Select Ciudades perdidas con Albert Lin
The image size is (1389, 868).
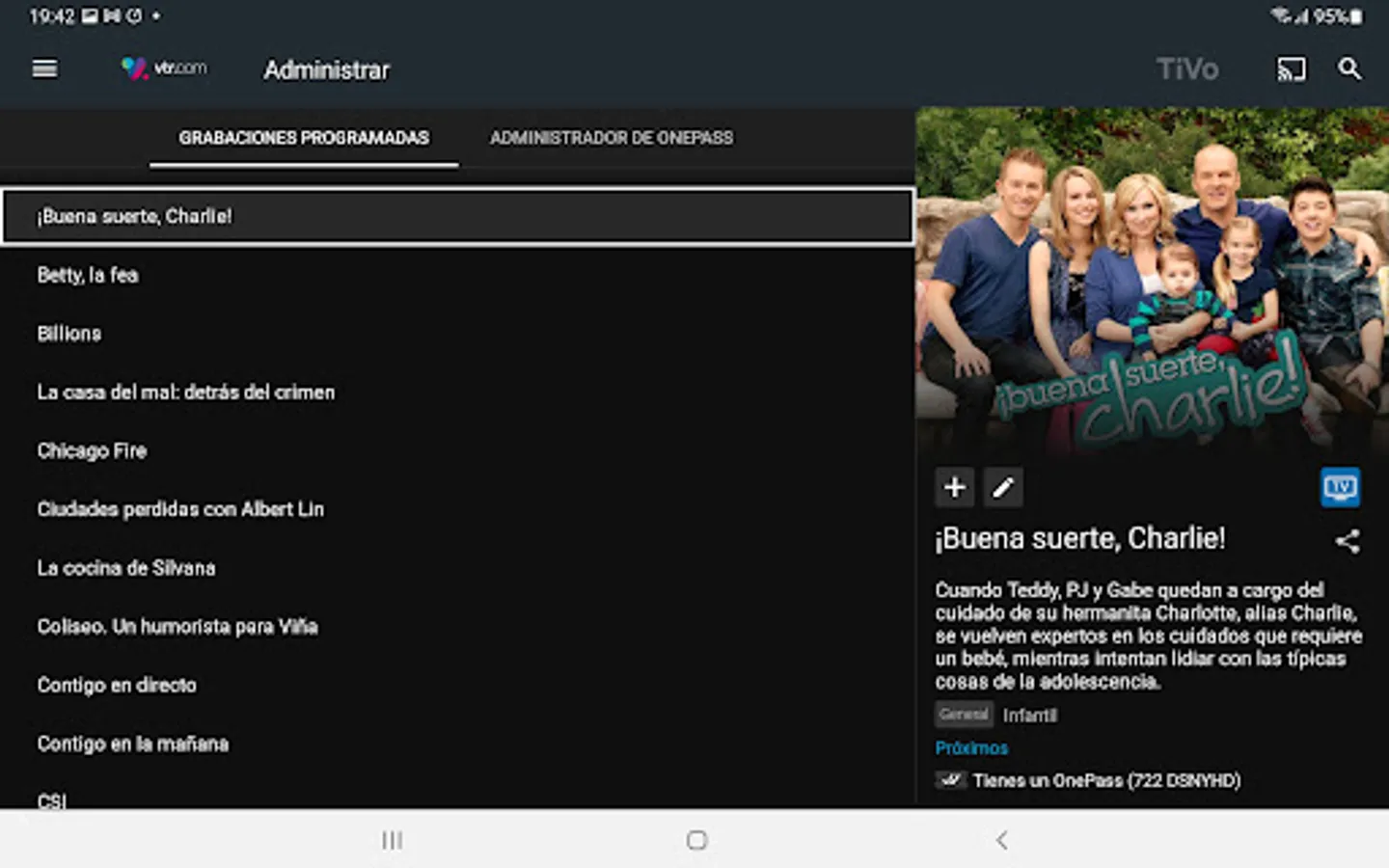pos(457,509)
